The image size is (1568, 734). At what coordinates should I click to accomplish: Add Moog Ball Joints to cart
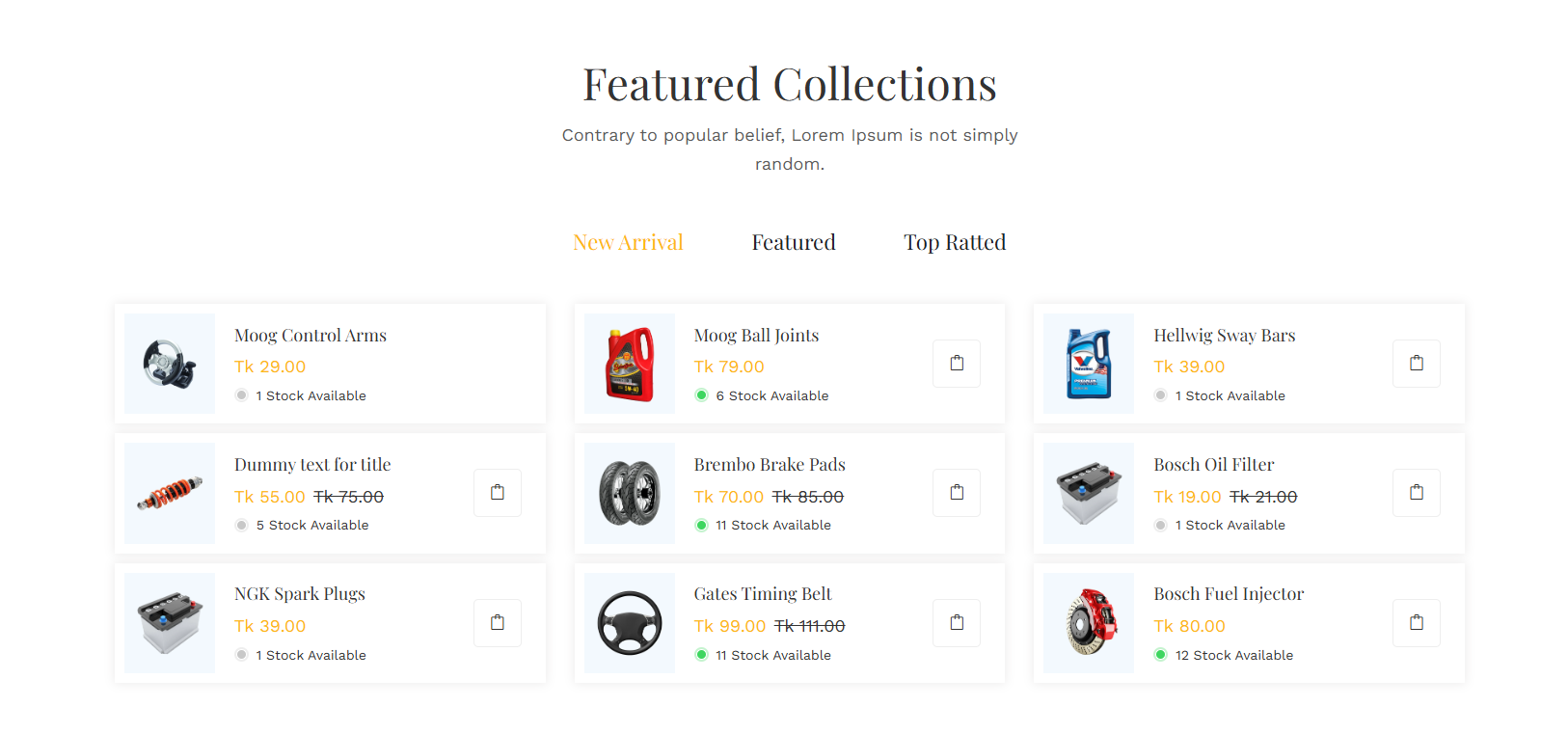(956, 364)
